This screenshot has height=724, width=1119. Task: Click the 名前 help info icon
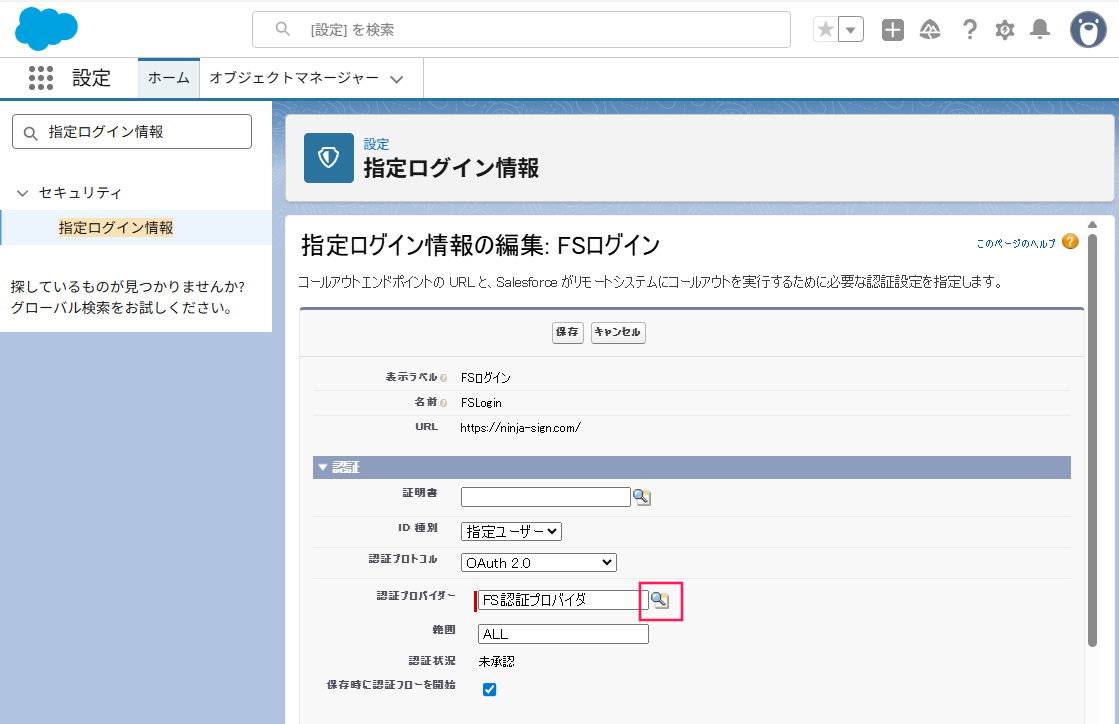pyautogui.click(x=444, y=403)
